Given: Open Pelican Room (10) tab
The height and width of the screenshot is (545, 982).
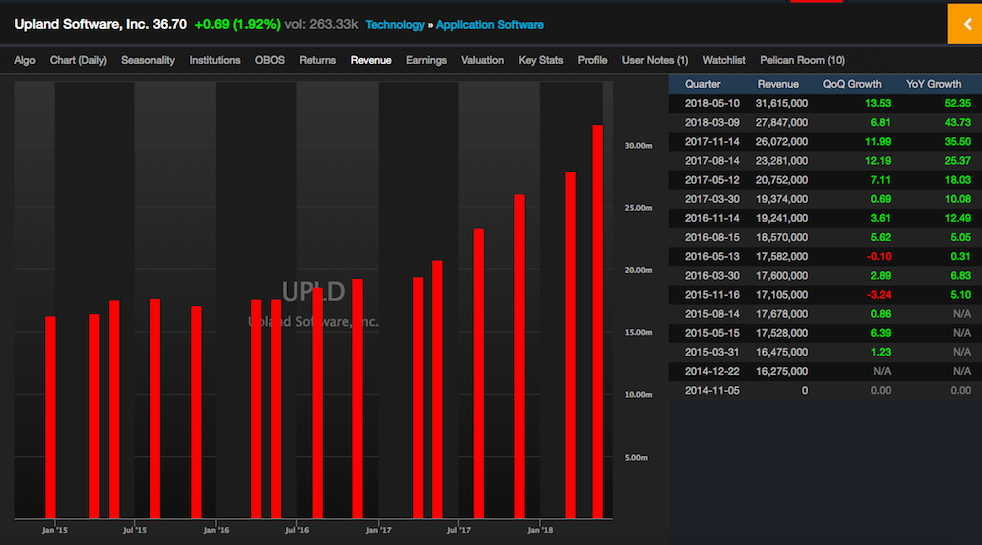Looking at the screenshot, I should click(802, 60).
